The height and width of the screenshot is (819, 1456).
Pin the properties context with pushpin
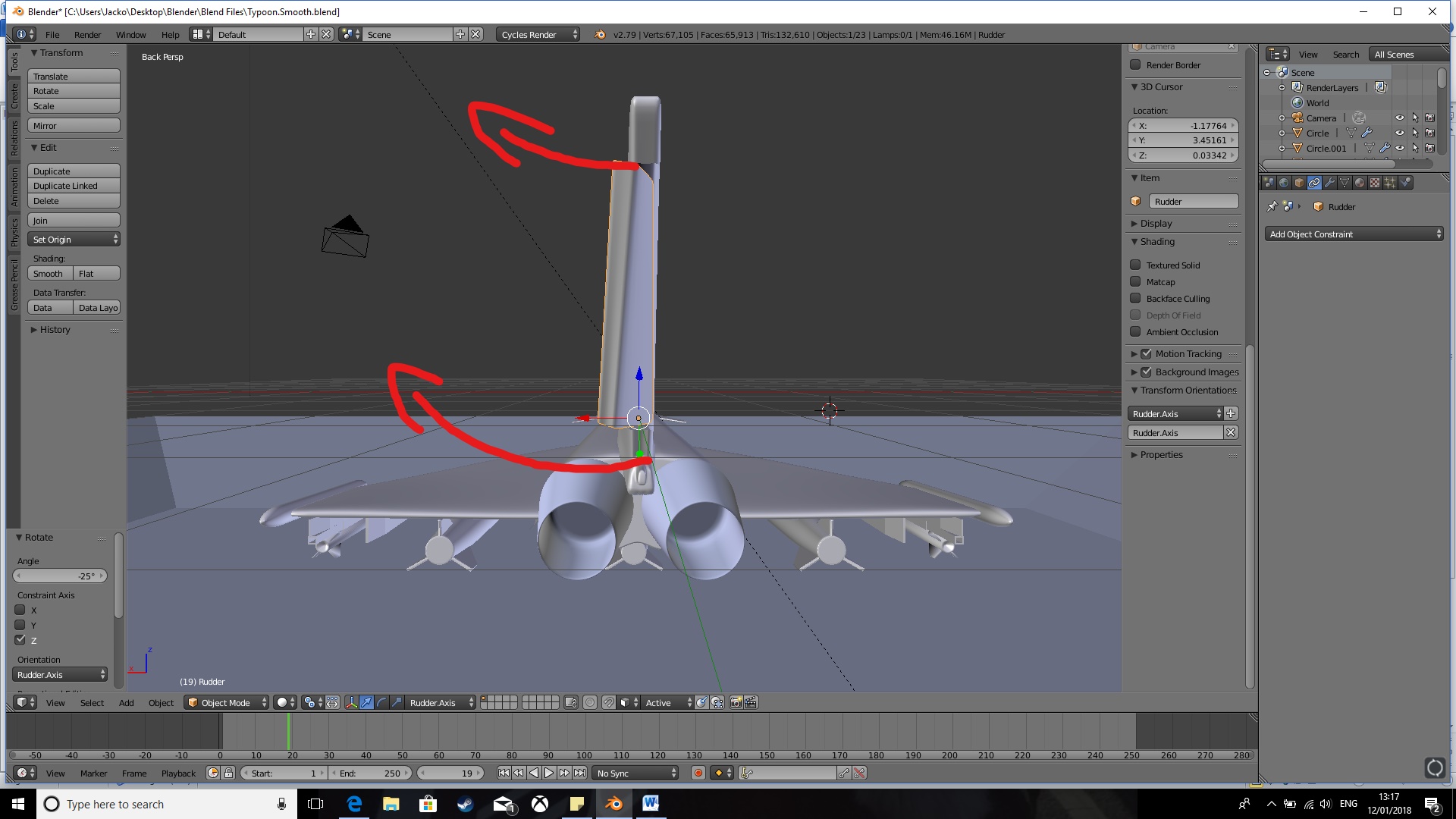1272,206
